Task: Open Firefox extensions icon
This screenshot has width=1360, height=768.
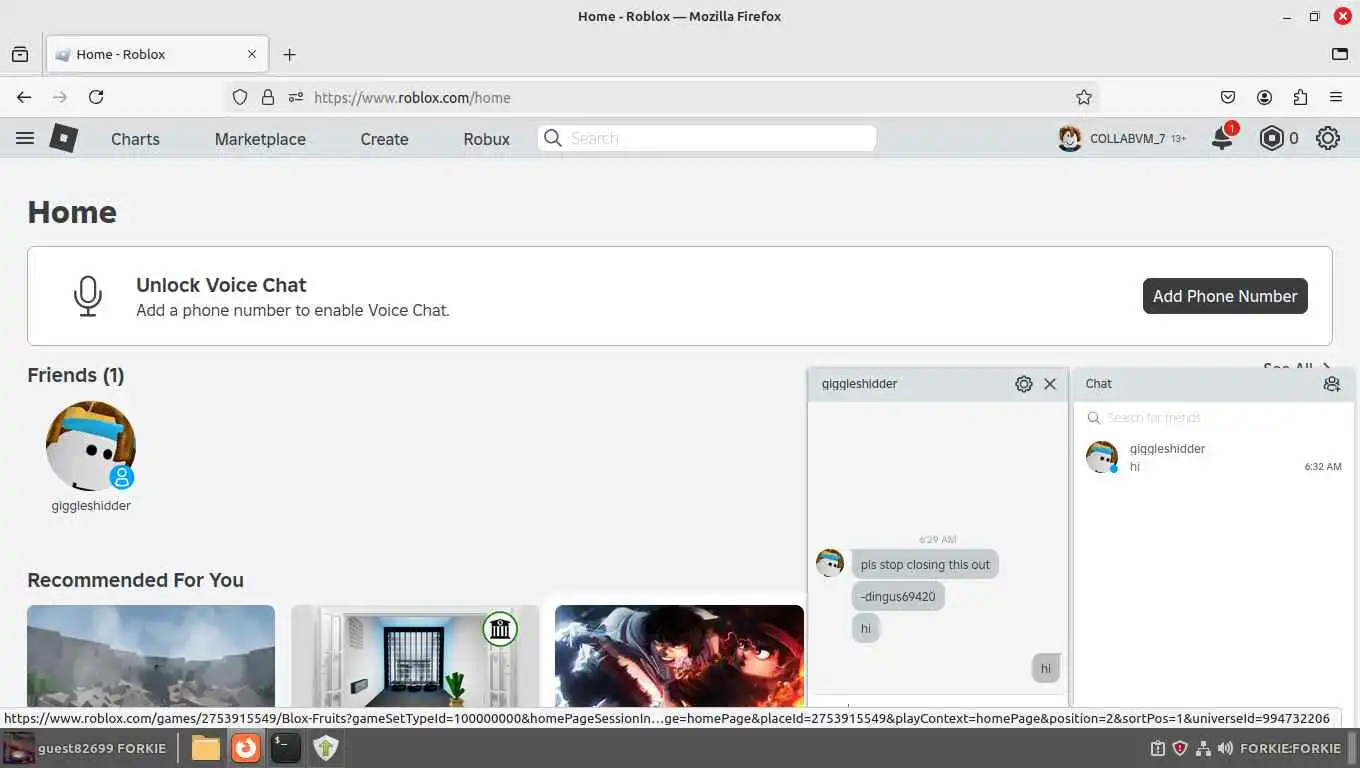Action: [1300, 97]
